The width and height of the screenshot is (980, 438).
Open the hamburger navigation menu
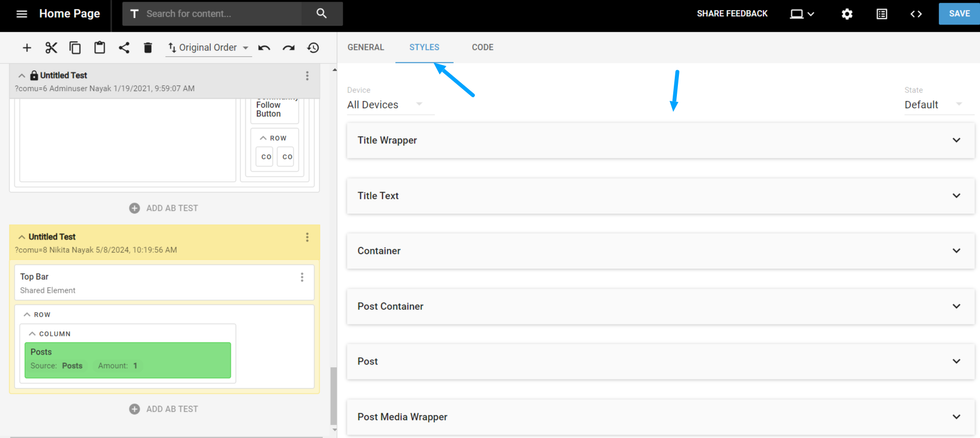(22, 14)
